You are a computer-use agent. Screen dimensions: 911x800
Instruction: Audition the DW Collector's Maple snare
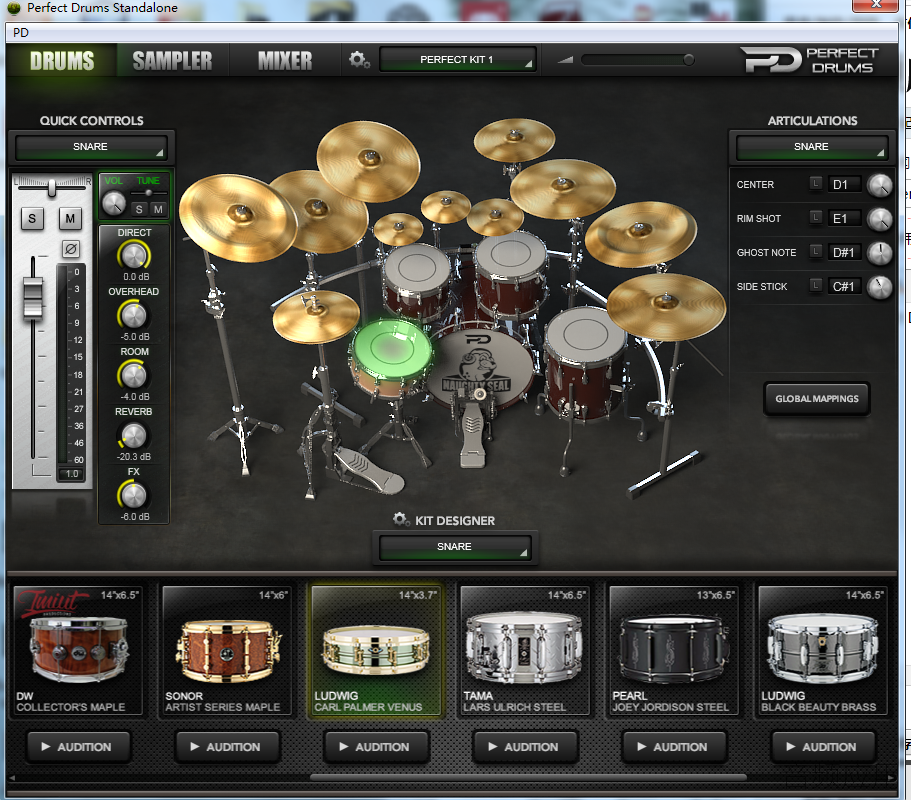(78, 747)
